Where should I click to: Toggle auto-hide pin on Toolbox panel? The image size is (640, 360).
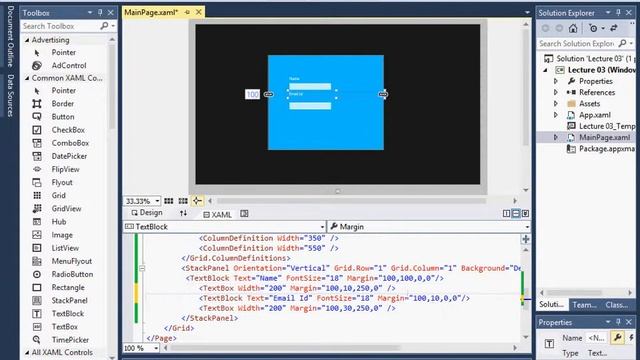point(100,13)
